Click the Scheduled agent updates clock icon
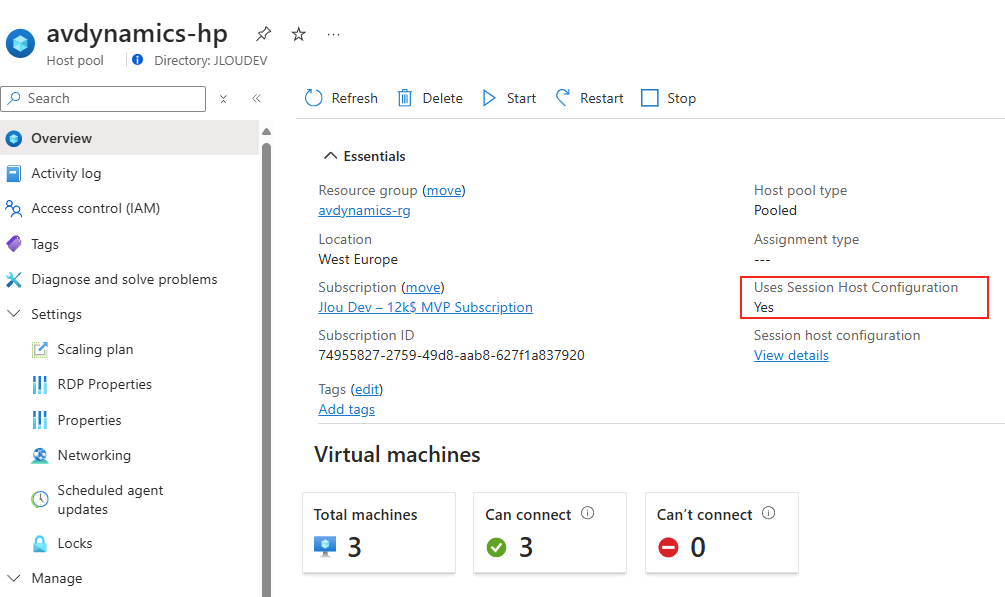1005x597 pixels. pos(40,500)
